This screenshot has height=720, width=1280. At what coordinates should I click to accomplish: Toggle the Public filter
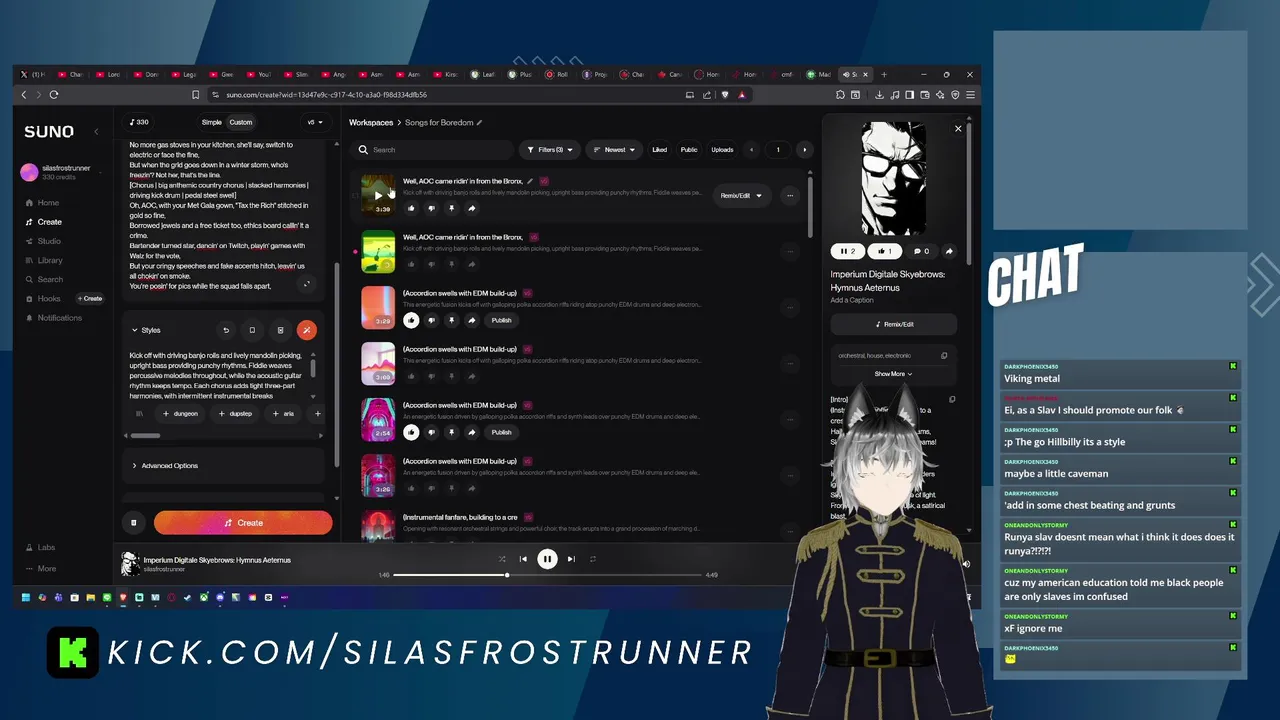689,150
